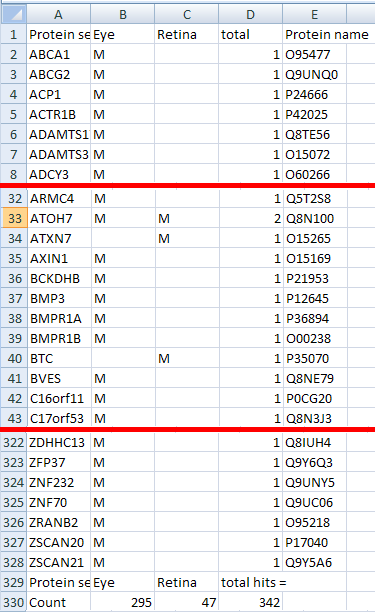Click the Eye count cell showing 295
375x614 pixels.
click(123, 602)
